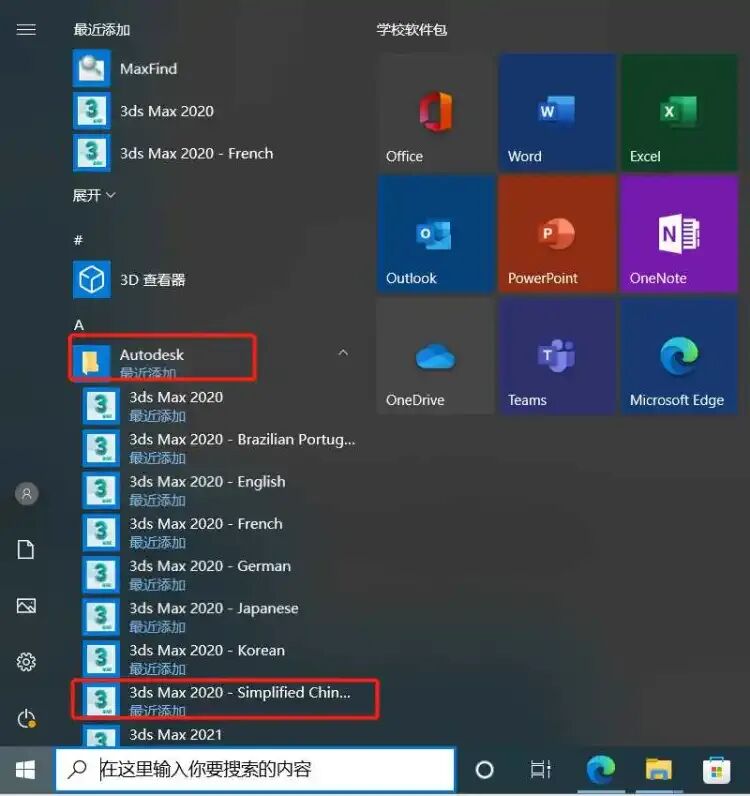750x796 pixels.
Task: Open the PowerPoint tile
Action: coord(558,234)
